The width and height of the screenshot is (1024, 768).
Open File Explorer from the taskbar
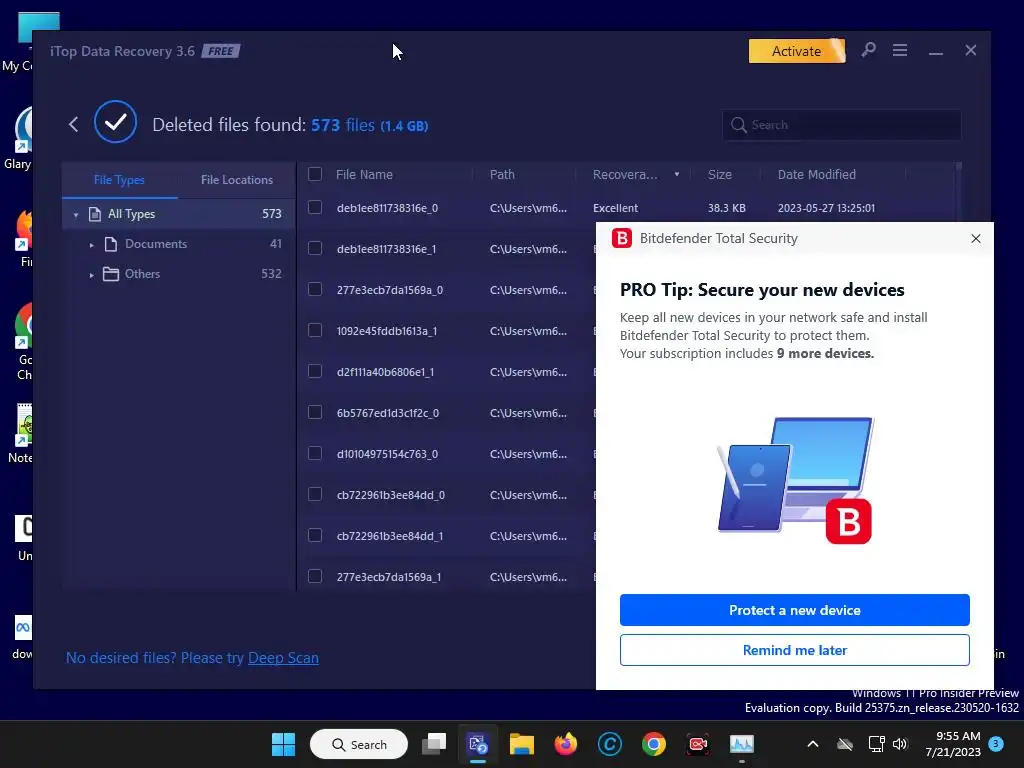(x=522, y=744)
